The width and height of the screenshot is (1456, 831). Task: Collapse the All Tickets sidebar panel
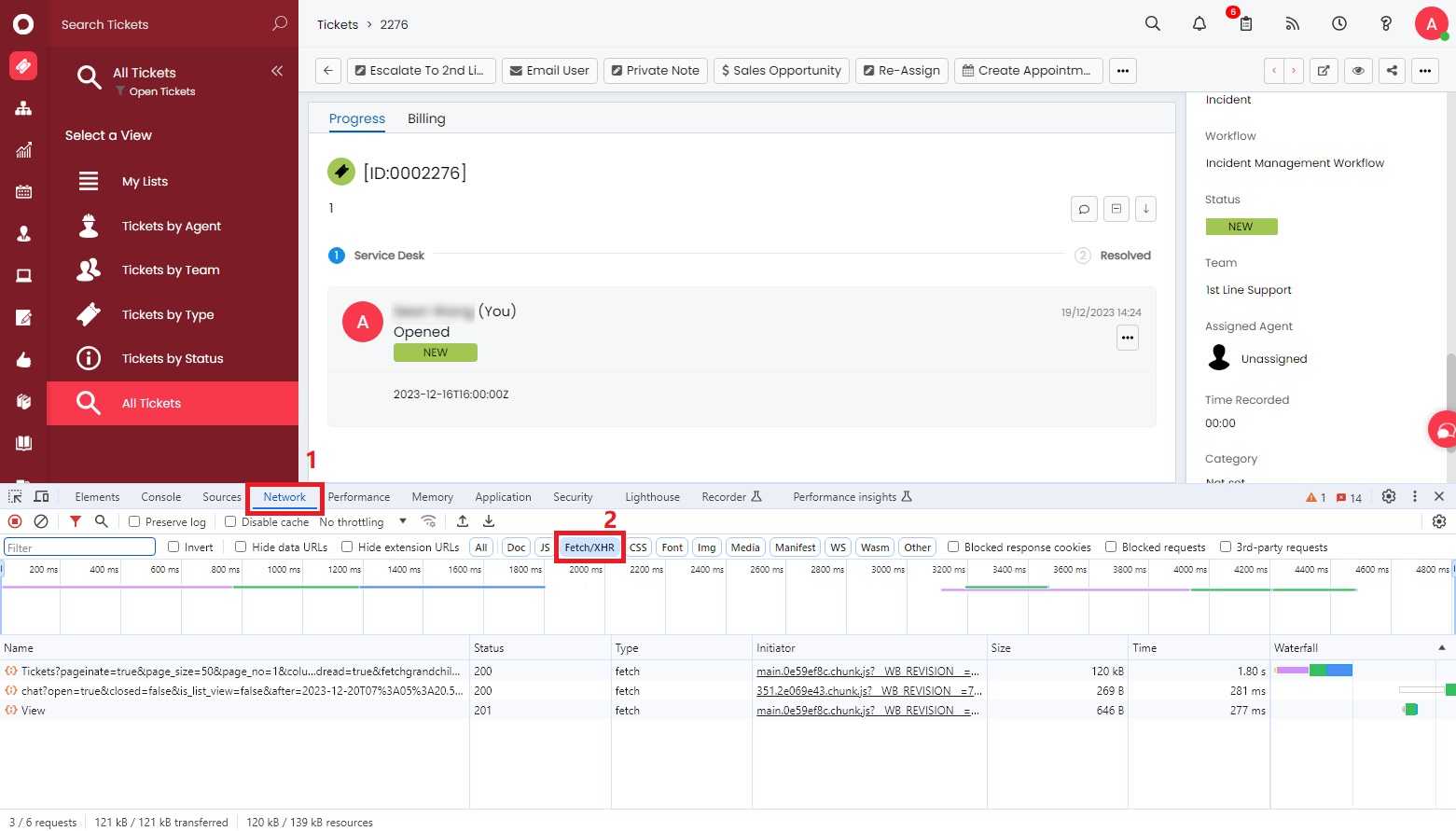tap(277, 71)
